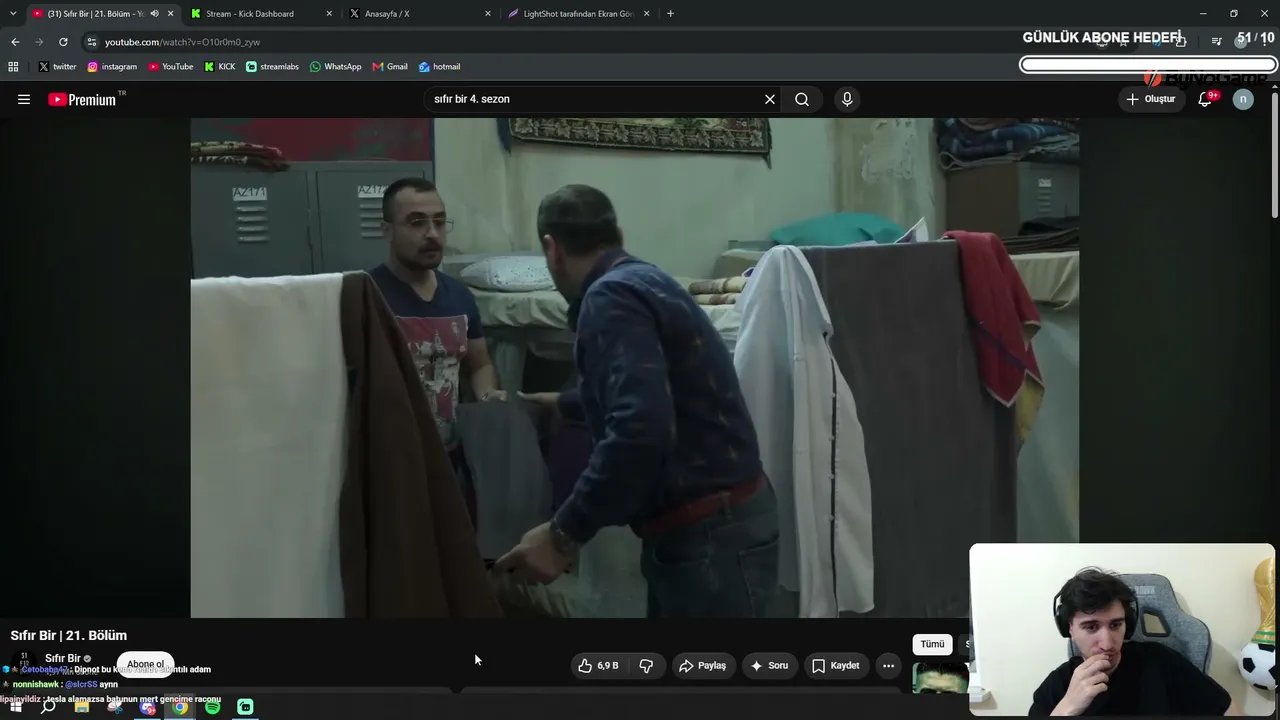The image size is (1280, 720).
Task: Close the LightShot tab
Action: click(x=647, y=14)
